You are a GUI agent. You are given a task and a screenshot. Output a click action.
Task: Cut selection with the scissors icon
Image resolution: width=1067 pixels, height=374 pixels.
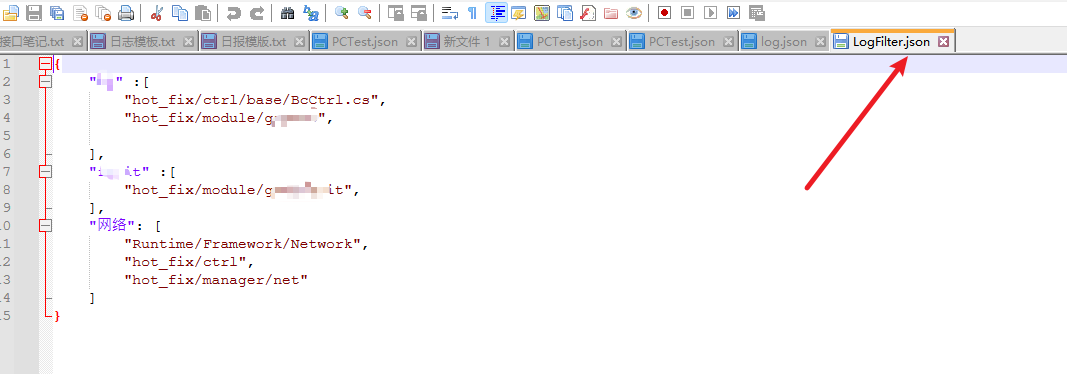(x=157, y=12)
